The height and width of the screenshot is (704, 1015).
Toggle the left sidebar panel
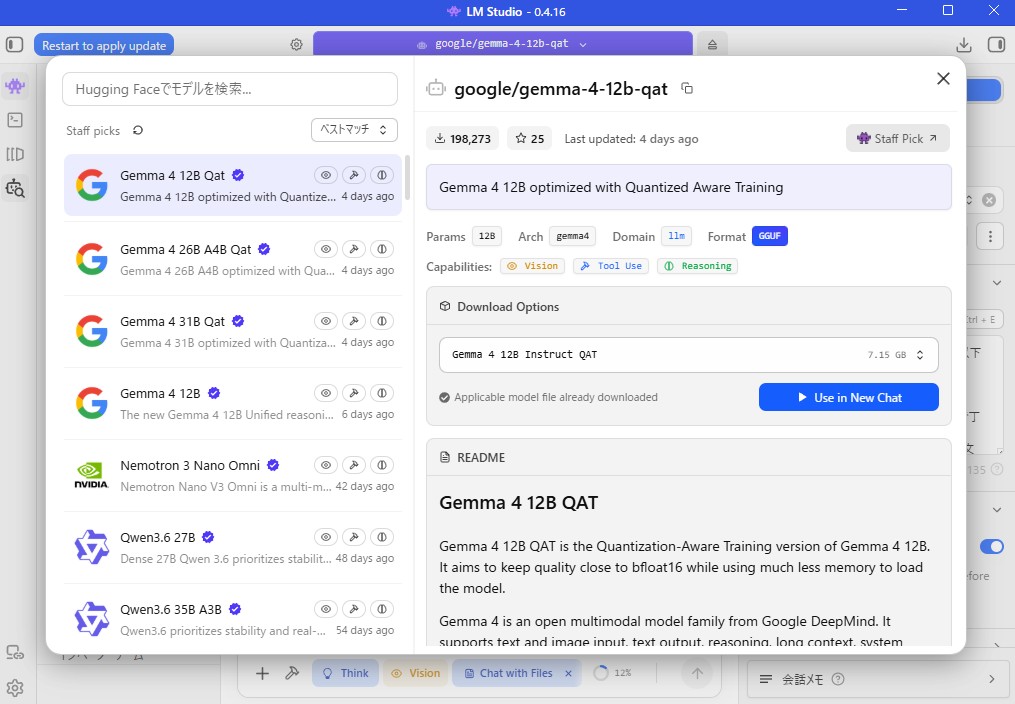[x=14, y=45]
